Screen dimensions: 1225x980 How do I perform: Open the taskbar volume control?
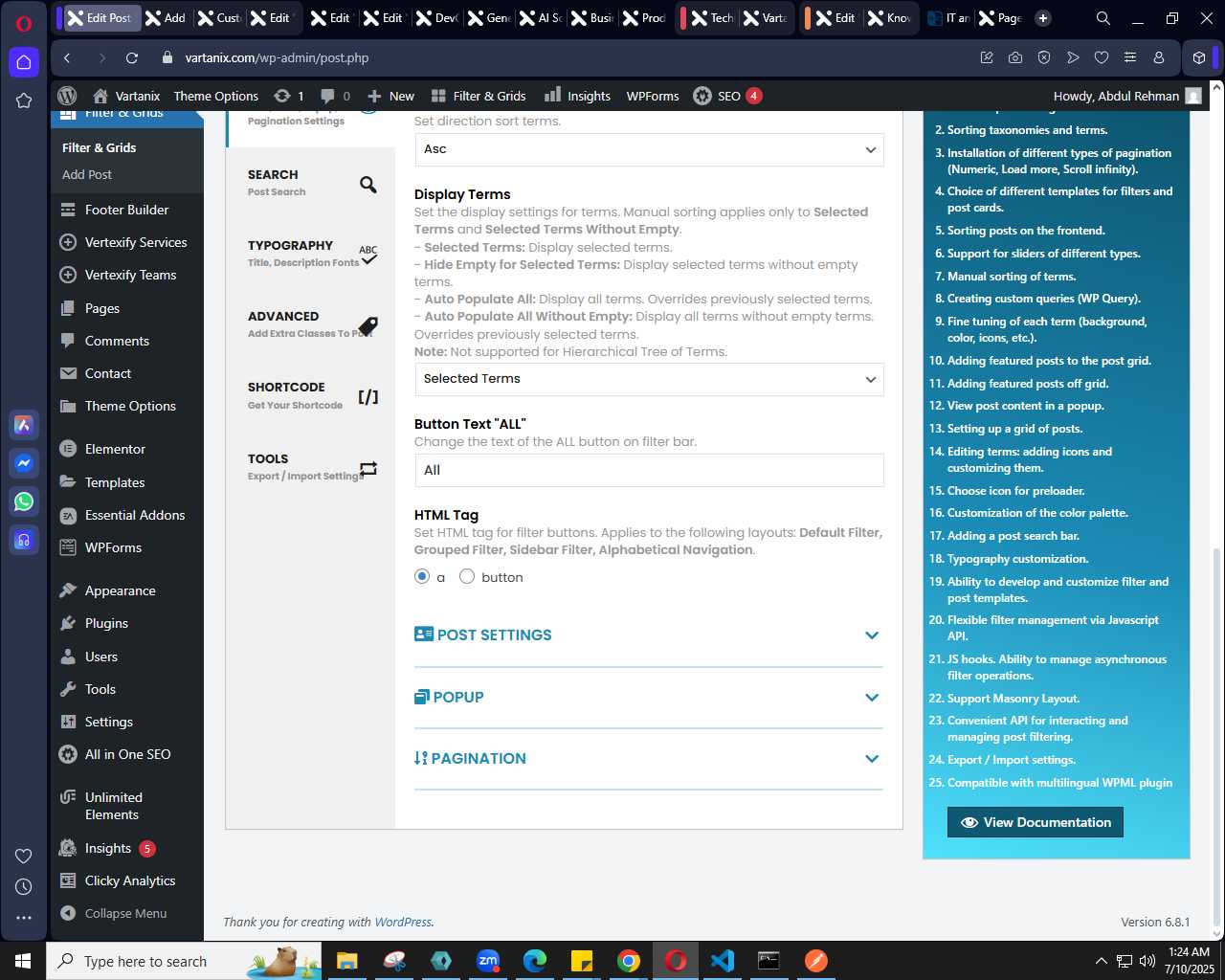click(1147, 961)
